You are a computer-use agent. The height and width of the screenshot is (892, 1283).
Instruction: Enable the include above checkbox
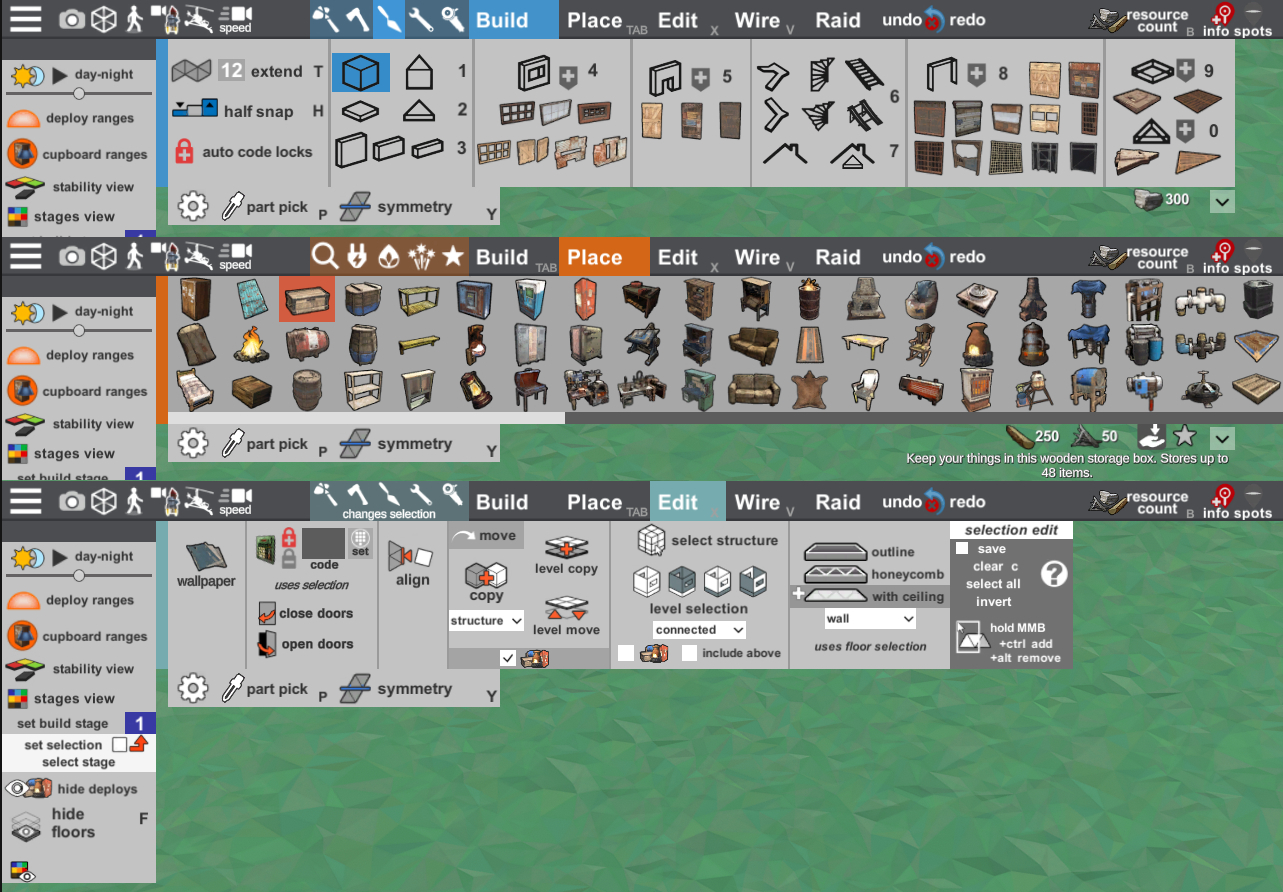click(x=689, y=653)
